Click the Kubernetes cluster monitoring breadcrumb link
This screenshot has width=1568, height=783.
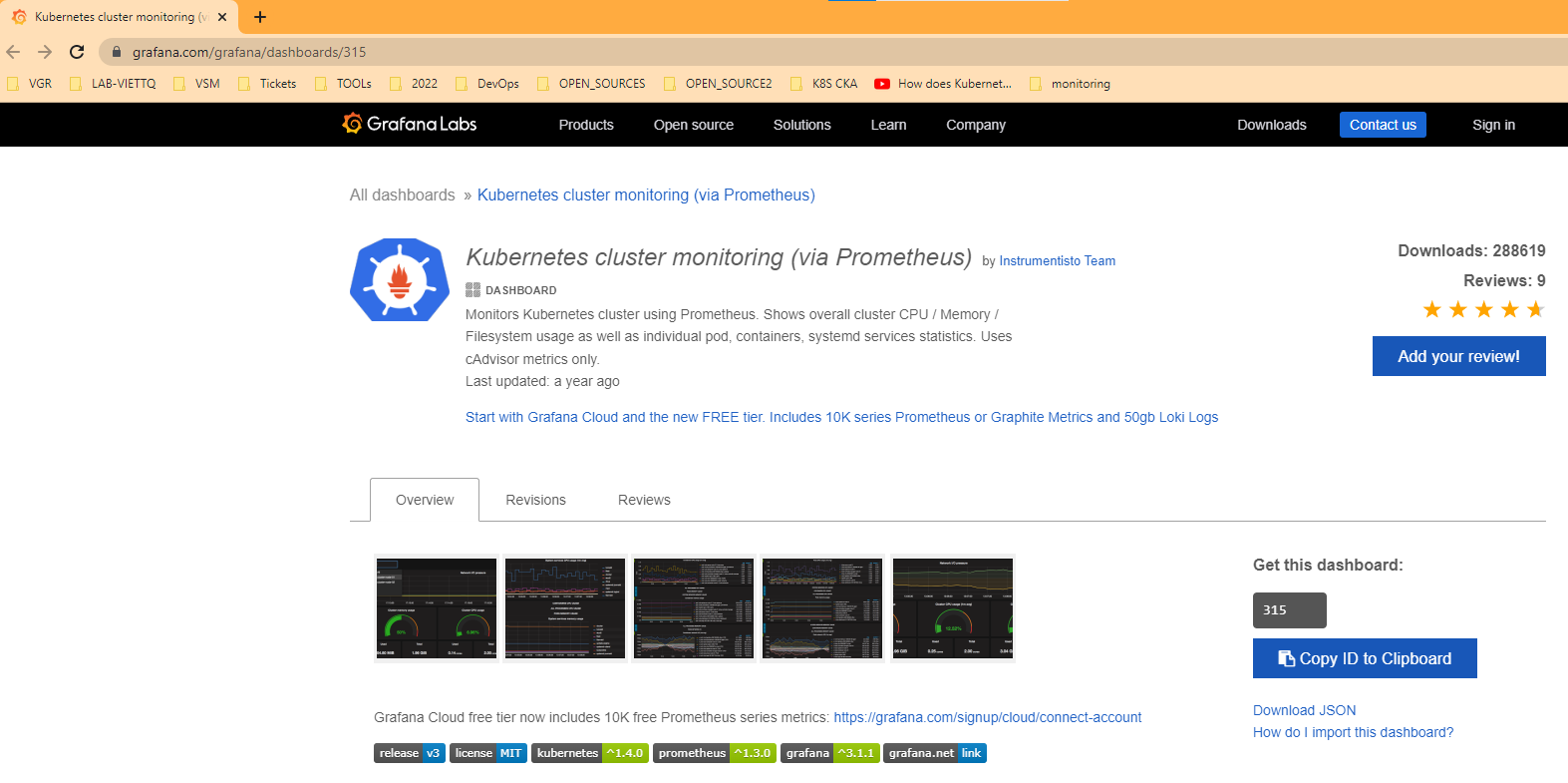[646, 196]
